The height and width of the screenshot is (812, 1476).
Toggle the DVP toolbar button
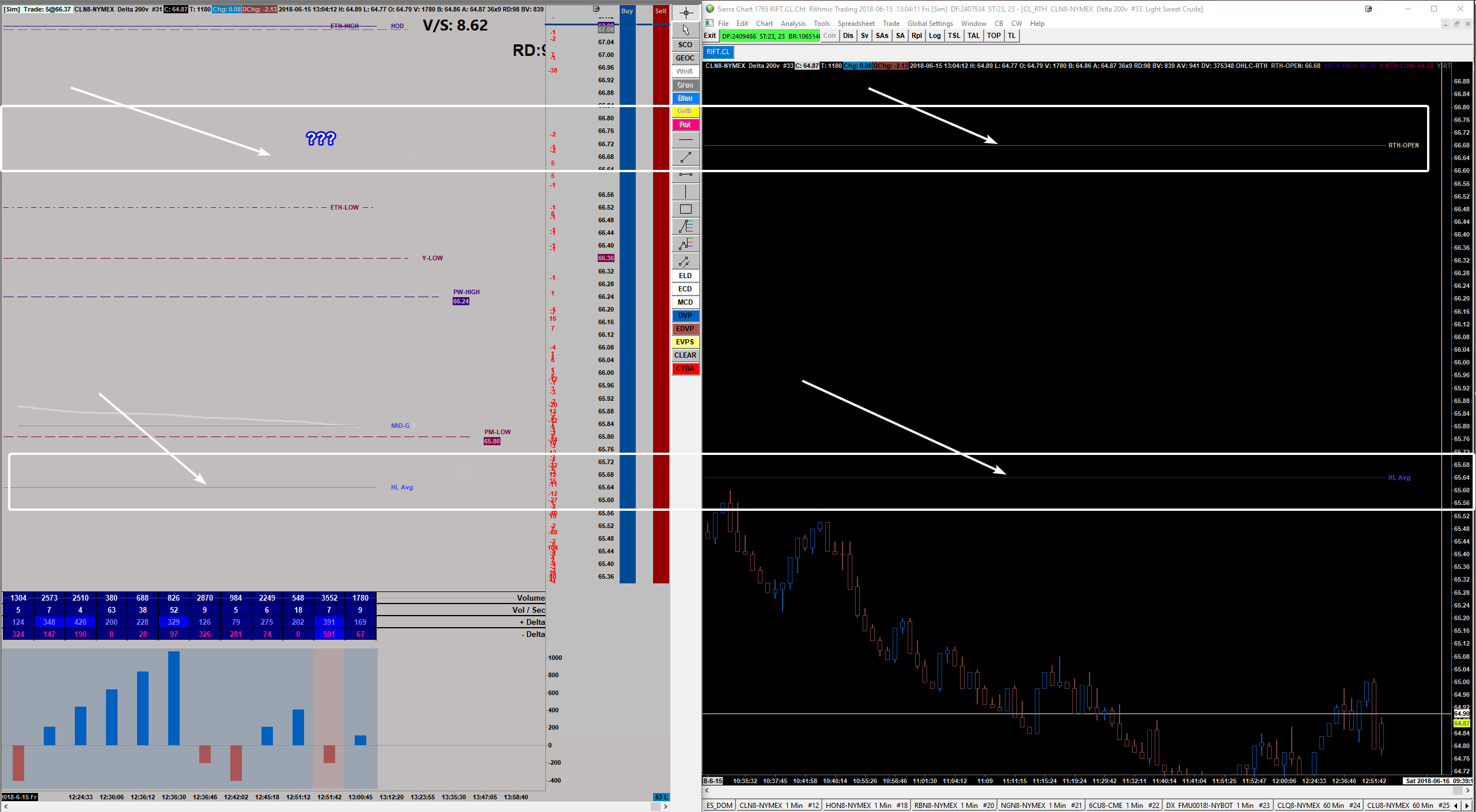tap(685, 316)
